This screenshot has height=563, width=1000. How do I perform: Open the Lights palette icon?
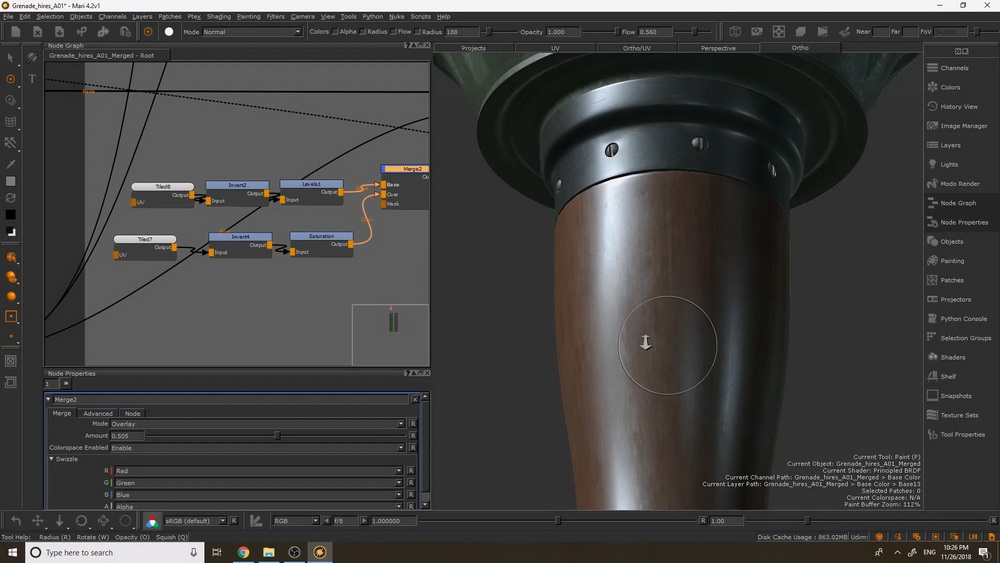coord(932,164)
